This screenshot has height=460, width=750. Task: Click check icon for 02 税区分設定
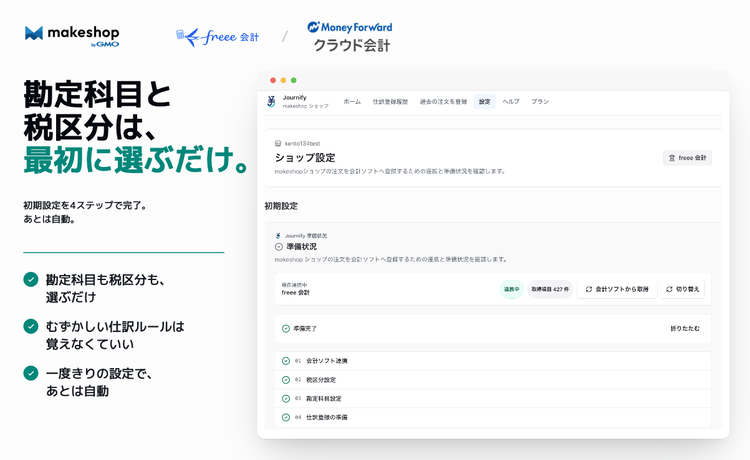tap(286, 380)
